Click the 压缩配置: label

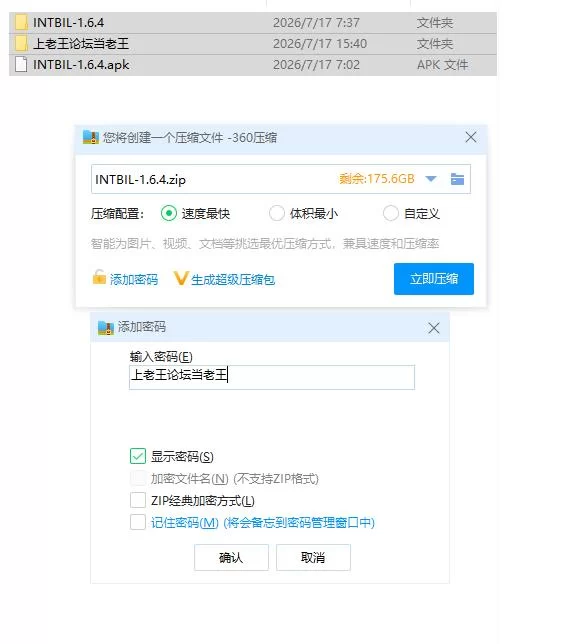click(x=117, y=214)
